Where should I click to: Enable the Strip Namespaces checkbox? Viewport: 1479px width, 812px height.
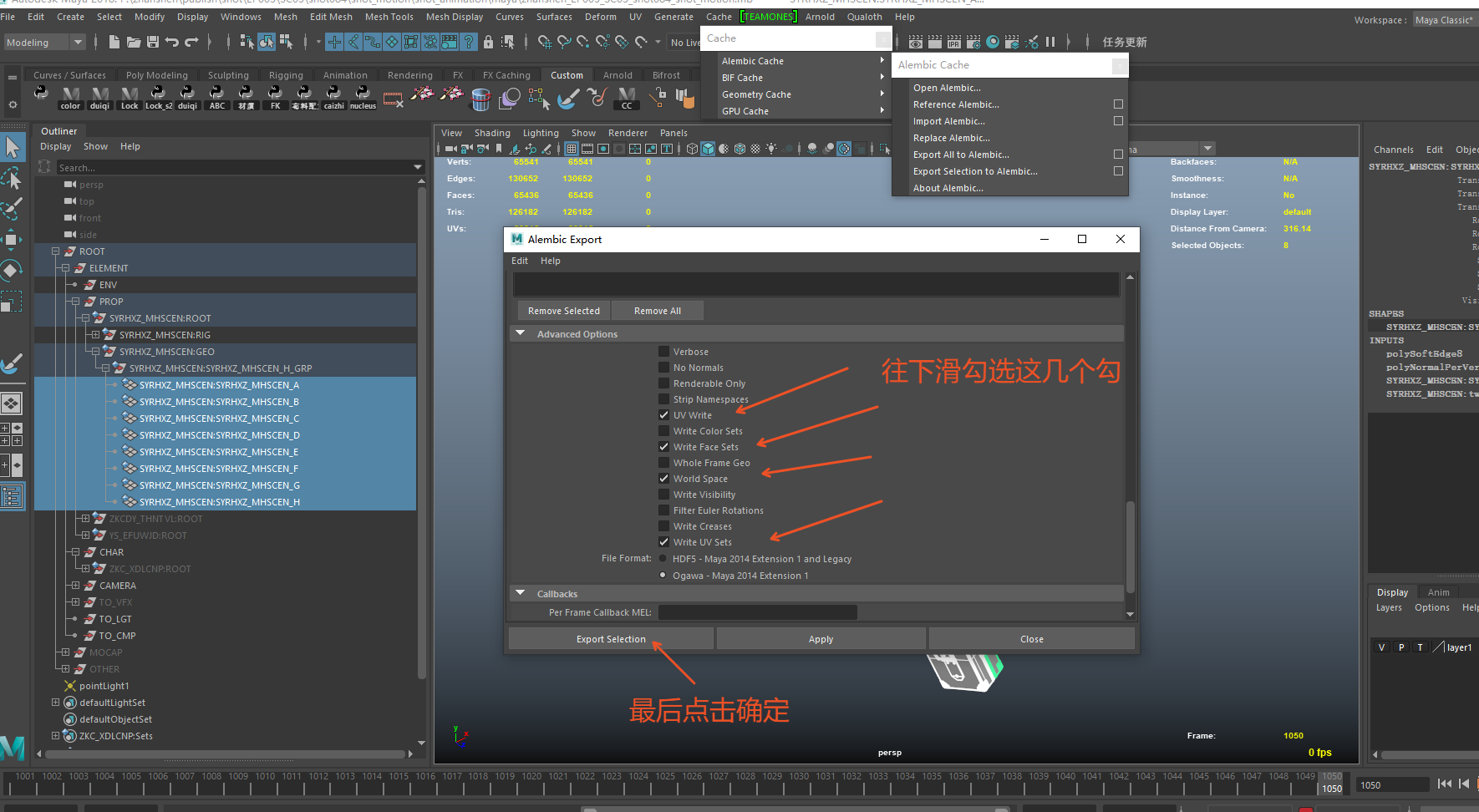tap(664, 399)
